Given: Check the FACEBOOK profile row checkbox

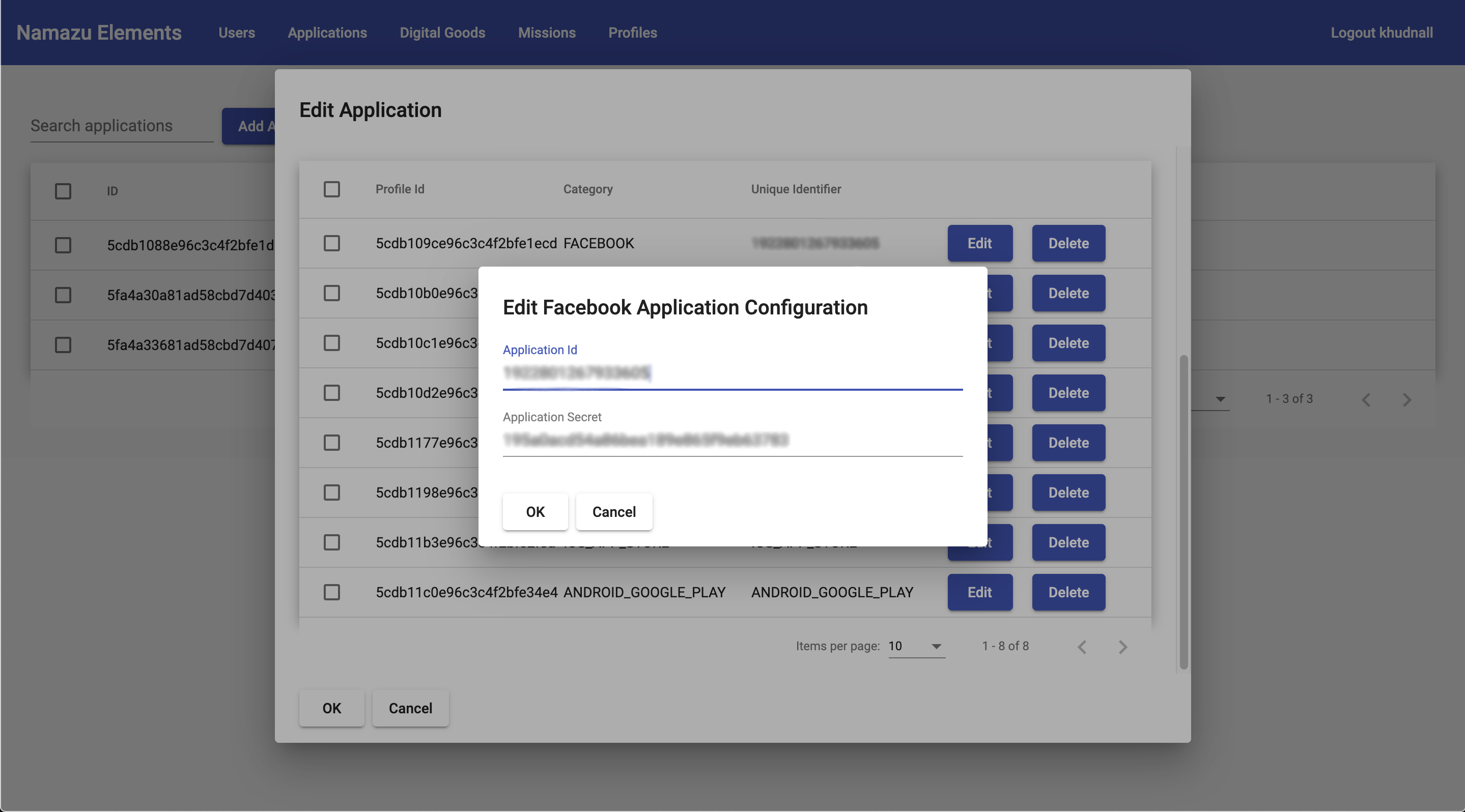Looking at the screenshot, I should click(331, 243).
